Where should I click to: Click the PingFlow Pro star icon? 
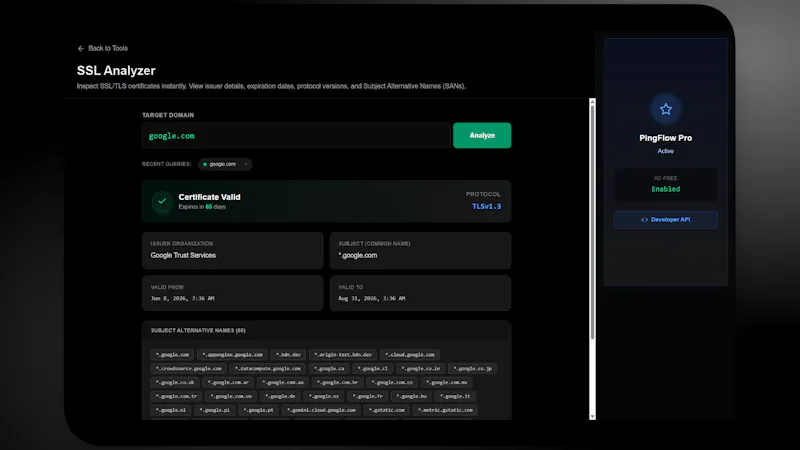pyautogui.click(x=665, y=109)
